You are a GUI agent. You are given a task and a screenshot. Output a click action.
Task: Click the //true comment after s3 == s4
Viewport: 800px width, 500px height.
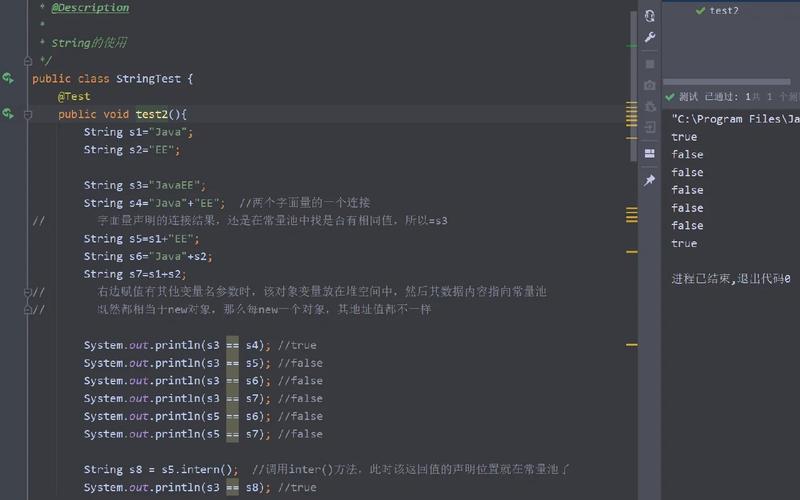(297, 345)
